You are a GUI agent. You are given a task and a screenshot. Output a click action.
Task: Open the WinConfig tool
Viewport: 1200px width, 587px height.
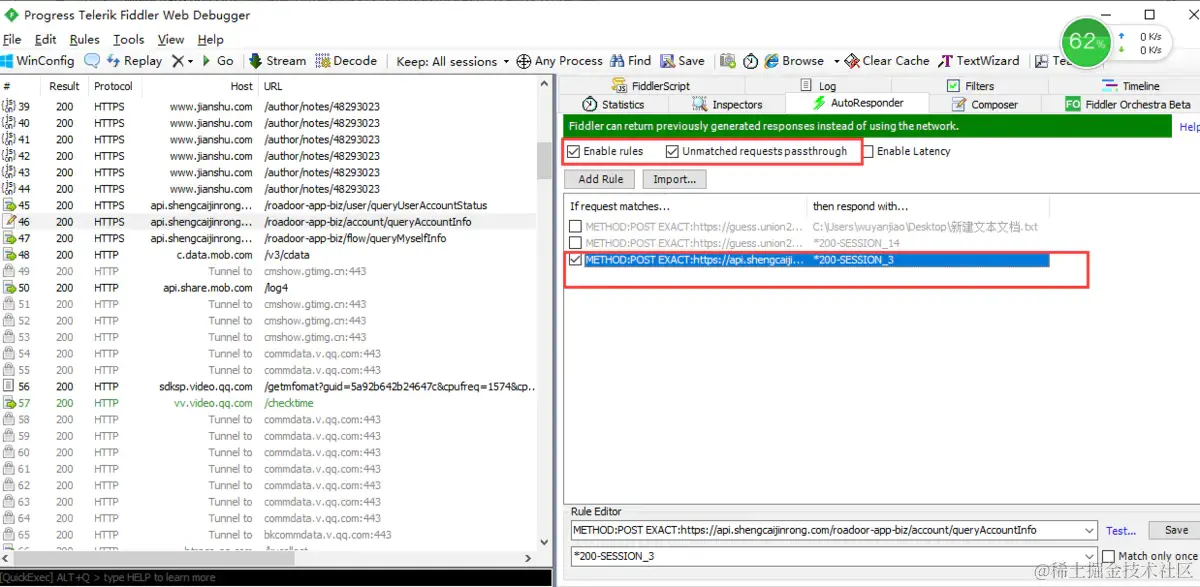pos(39,61)
